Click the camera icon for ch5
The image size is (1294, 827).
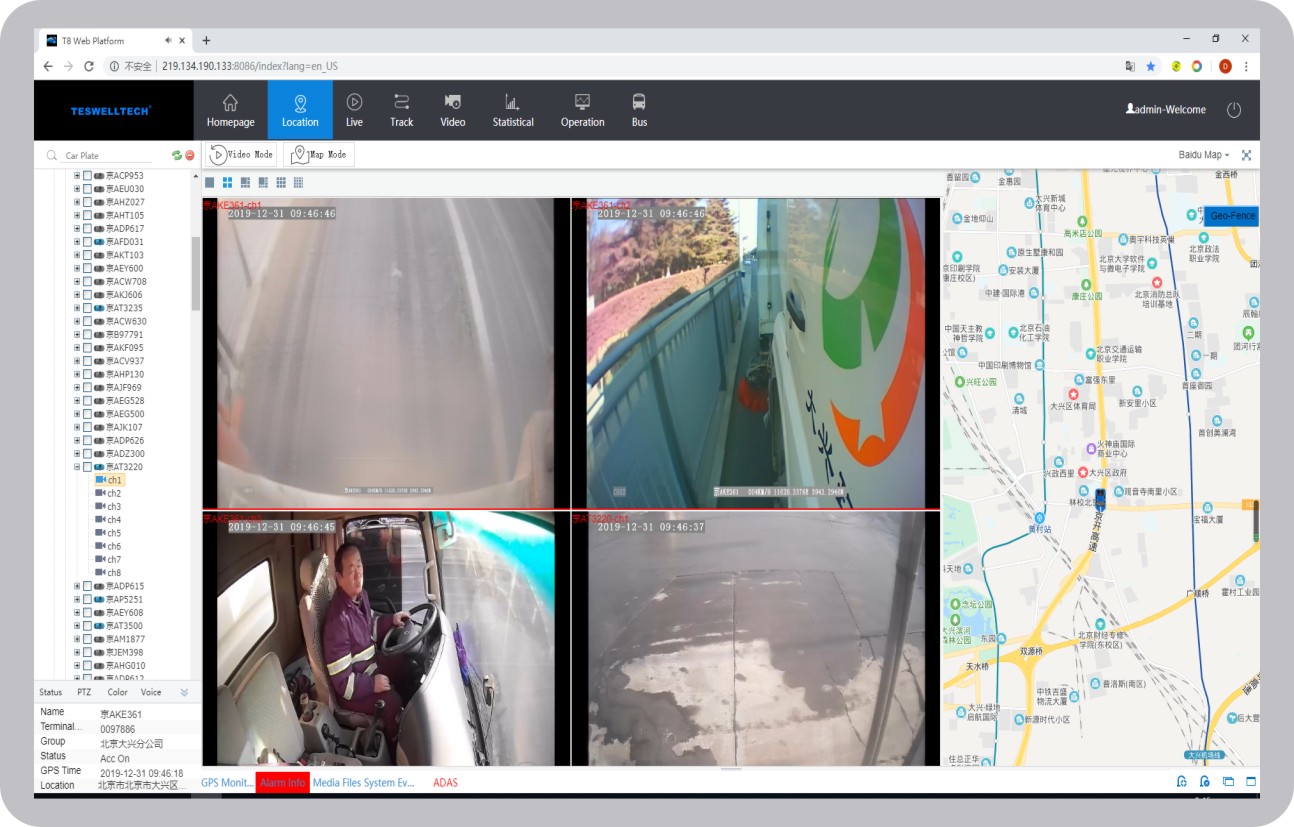click(x=100, y=533)
